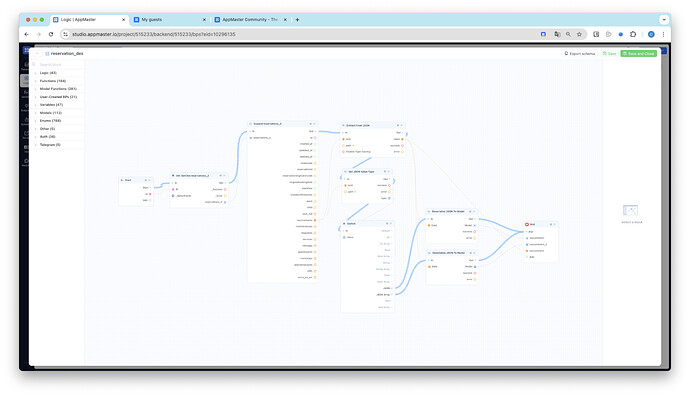Click the translate page icon in address bar
Viewport: 690px width, 396px height.
[x=557, y=34]
